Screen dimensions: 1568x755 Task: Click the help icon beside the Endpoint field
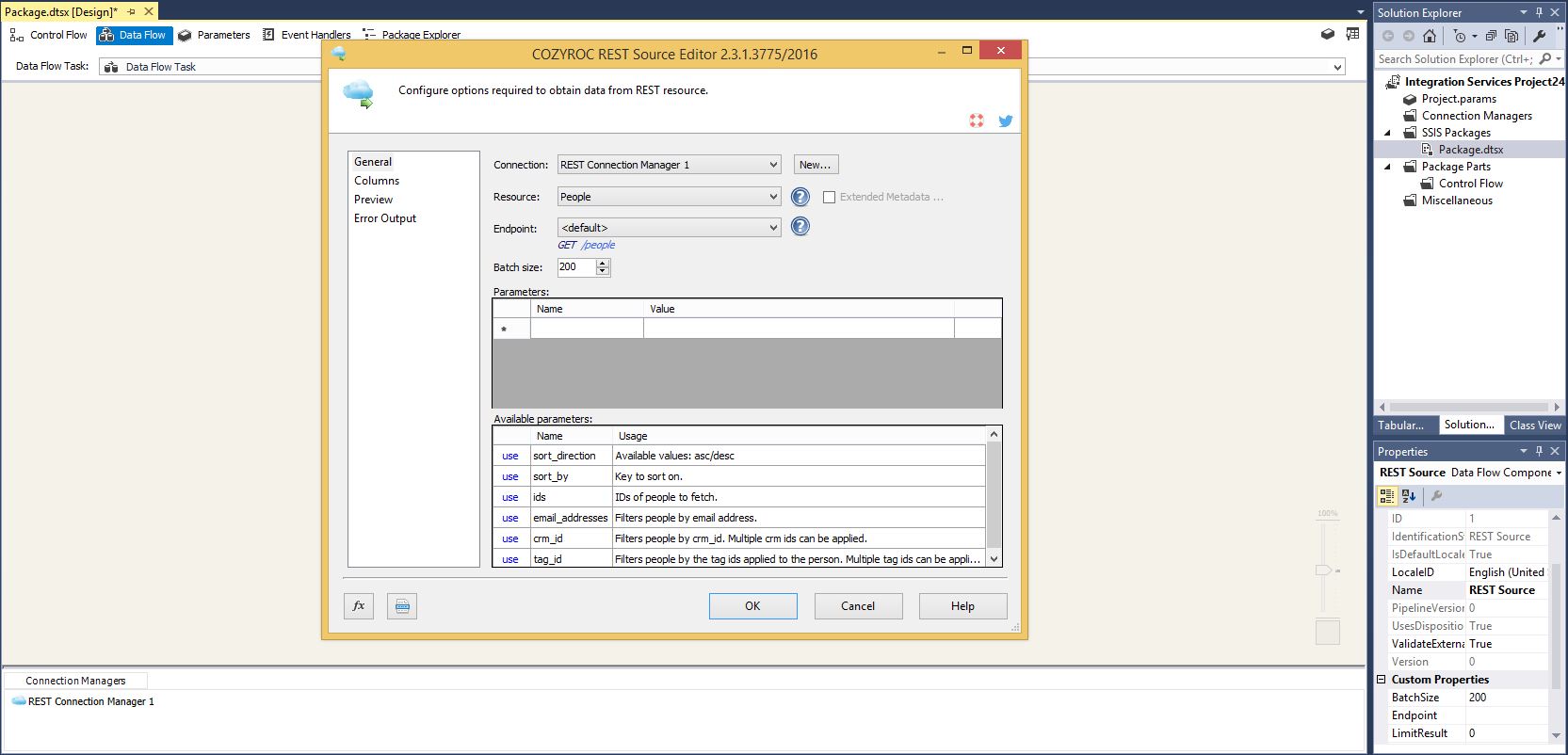[800, 227]
